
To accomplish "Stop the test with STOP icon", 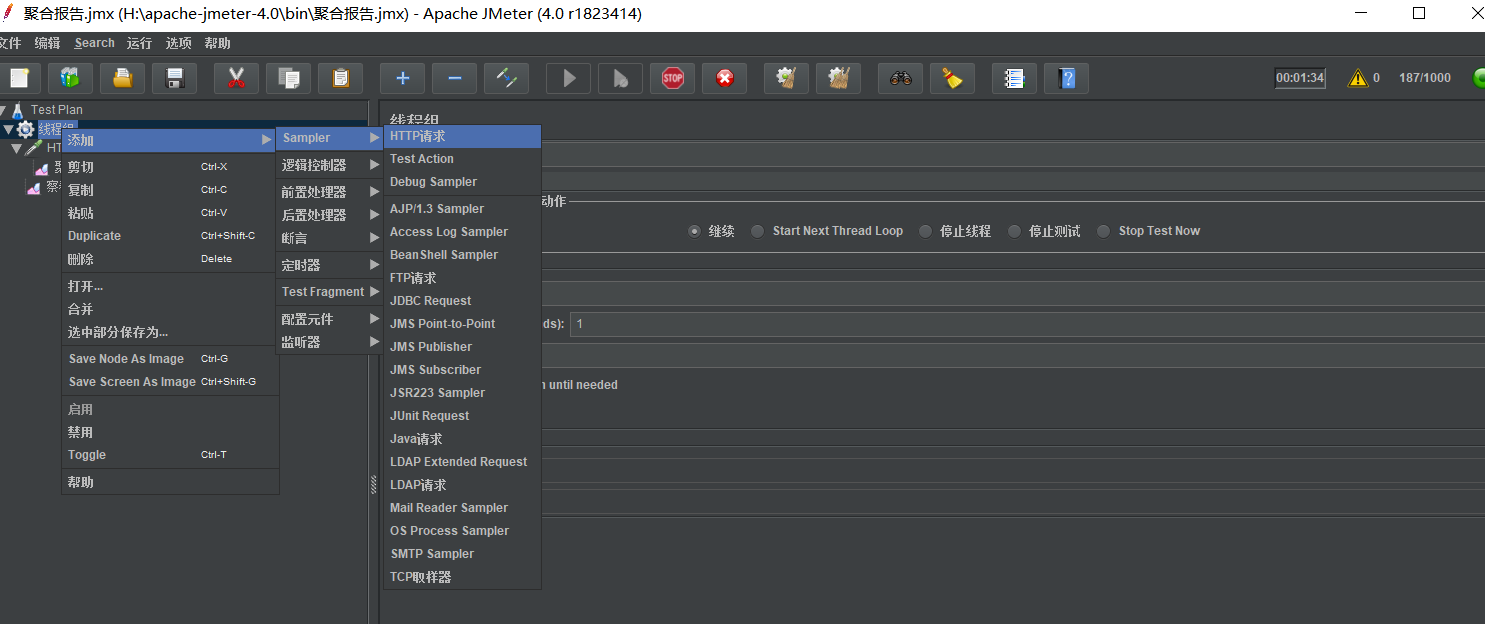I will click(x=672, y=78).
